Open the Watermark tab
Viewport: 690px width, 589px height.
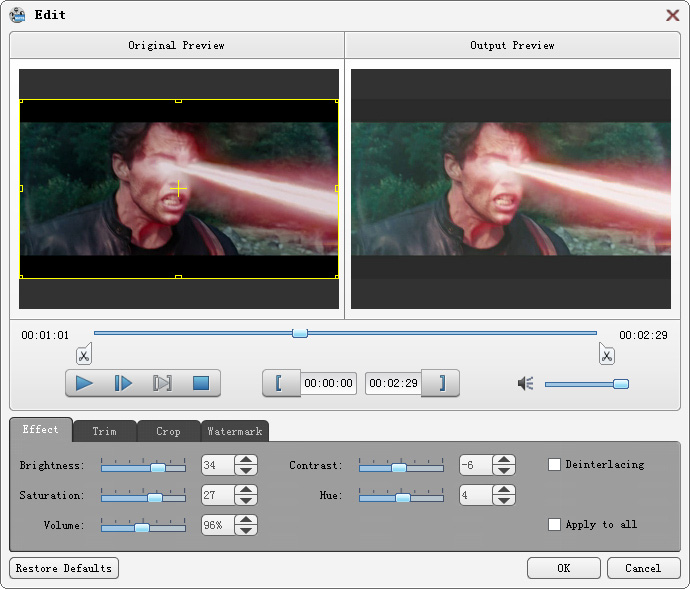(235, 431)
